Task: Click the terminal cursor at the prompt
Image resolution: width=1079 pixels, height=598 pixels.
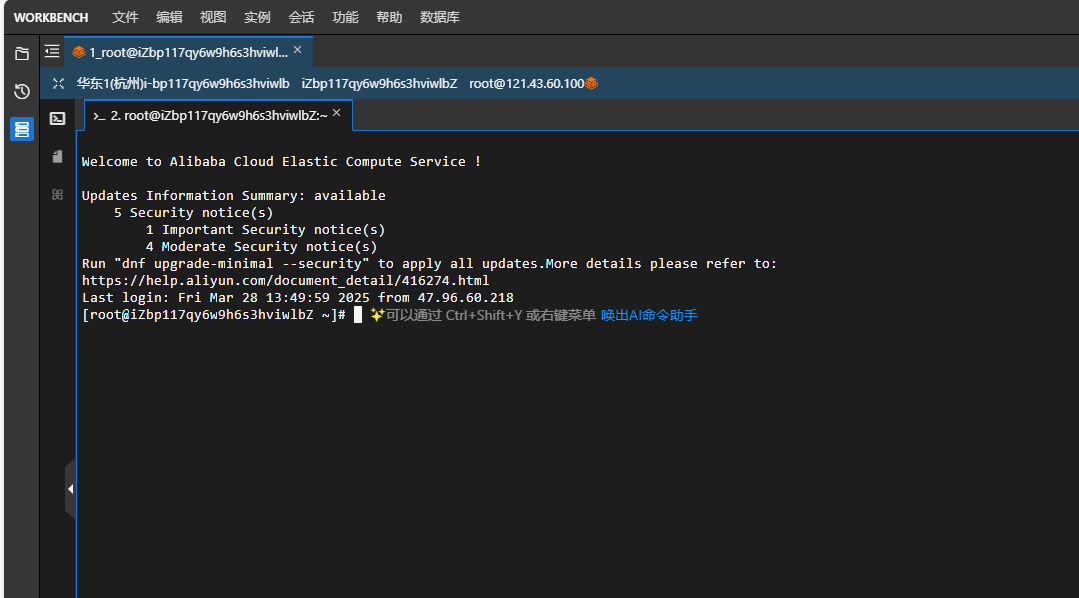Action: pos(358,315)
